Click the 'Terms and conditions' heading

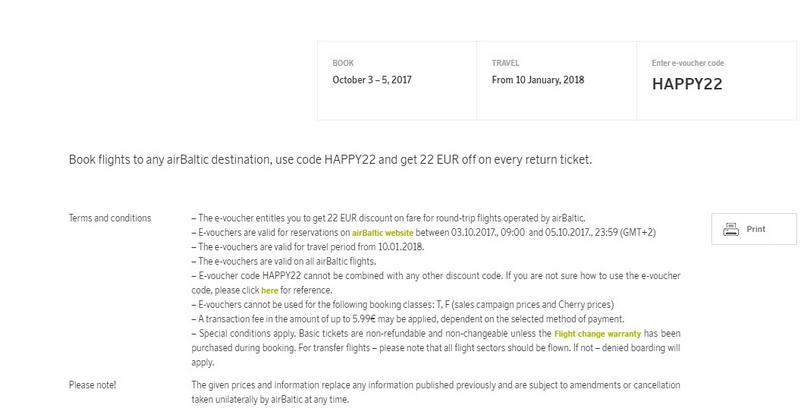click(110, 218)
